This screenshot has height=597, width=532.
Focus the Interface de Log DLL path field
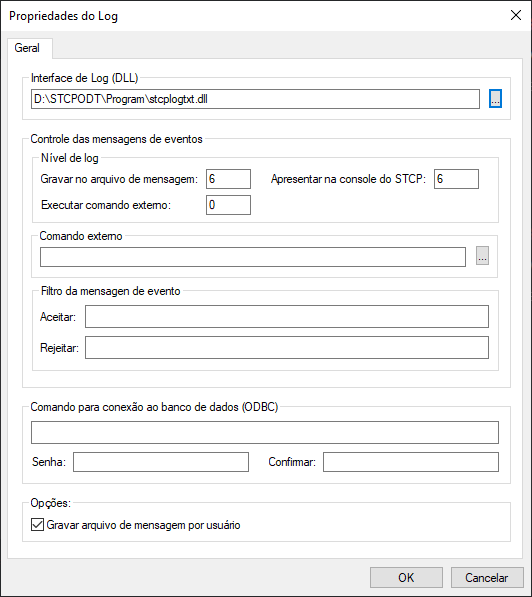point(255,99)
